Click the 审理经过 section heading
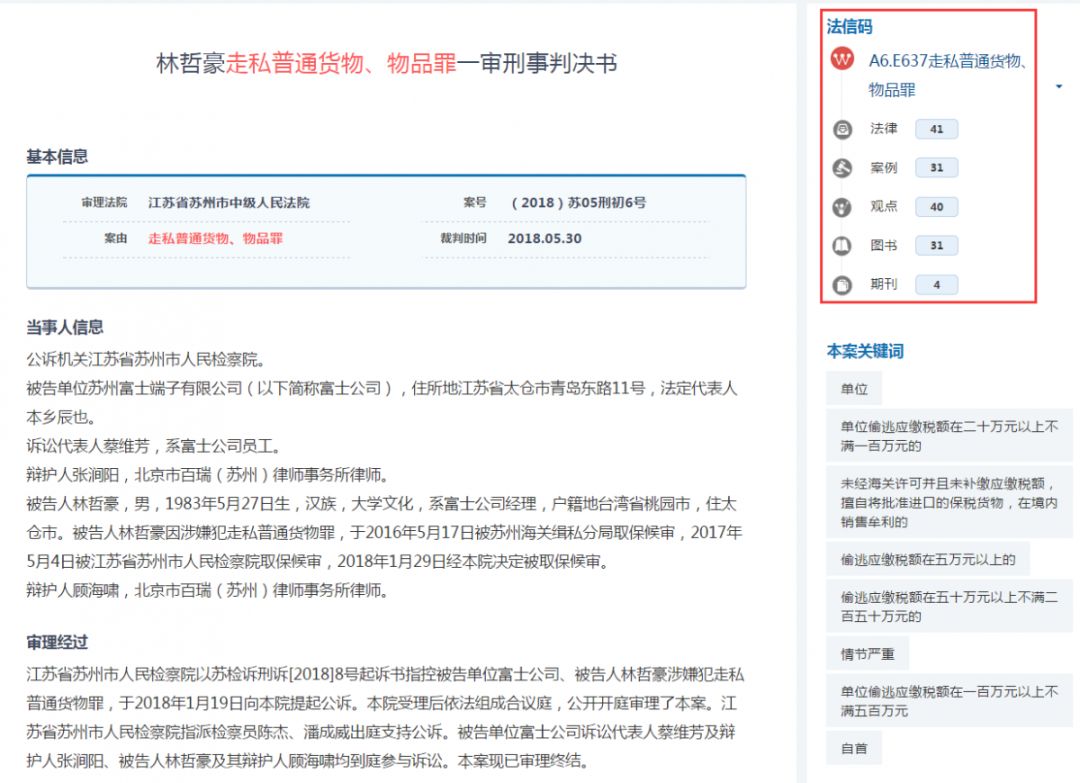 point(57,643)
